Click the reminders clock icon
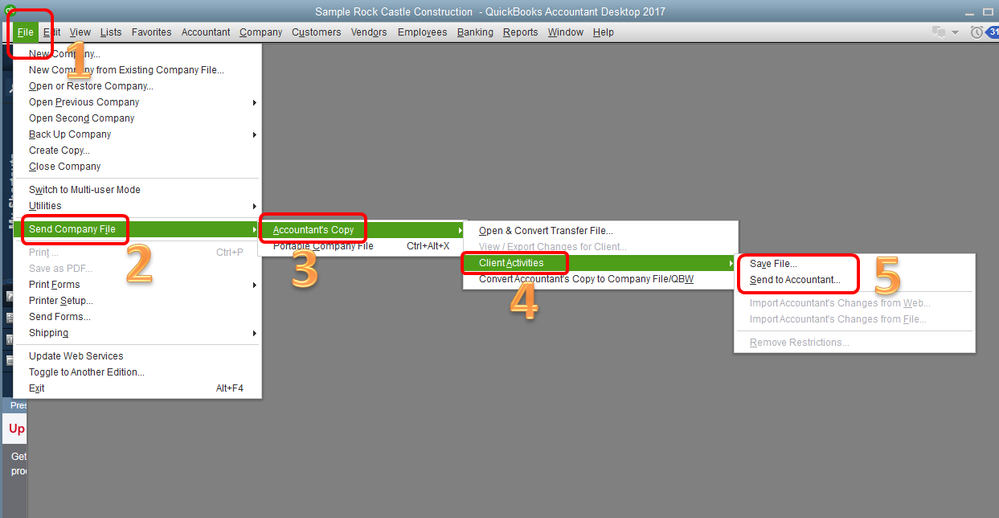 coord(977,32)
